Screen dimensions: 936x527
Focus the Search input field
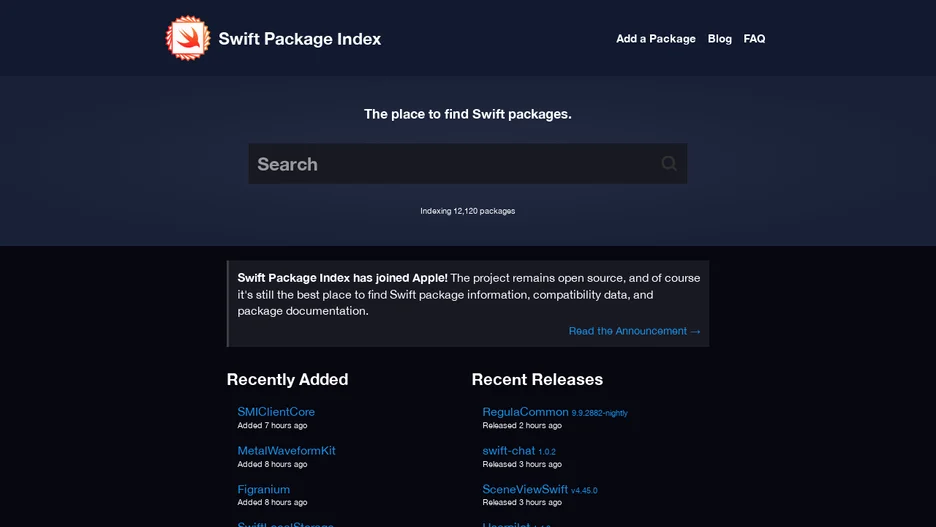[467, 164]
